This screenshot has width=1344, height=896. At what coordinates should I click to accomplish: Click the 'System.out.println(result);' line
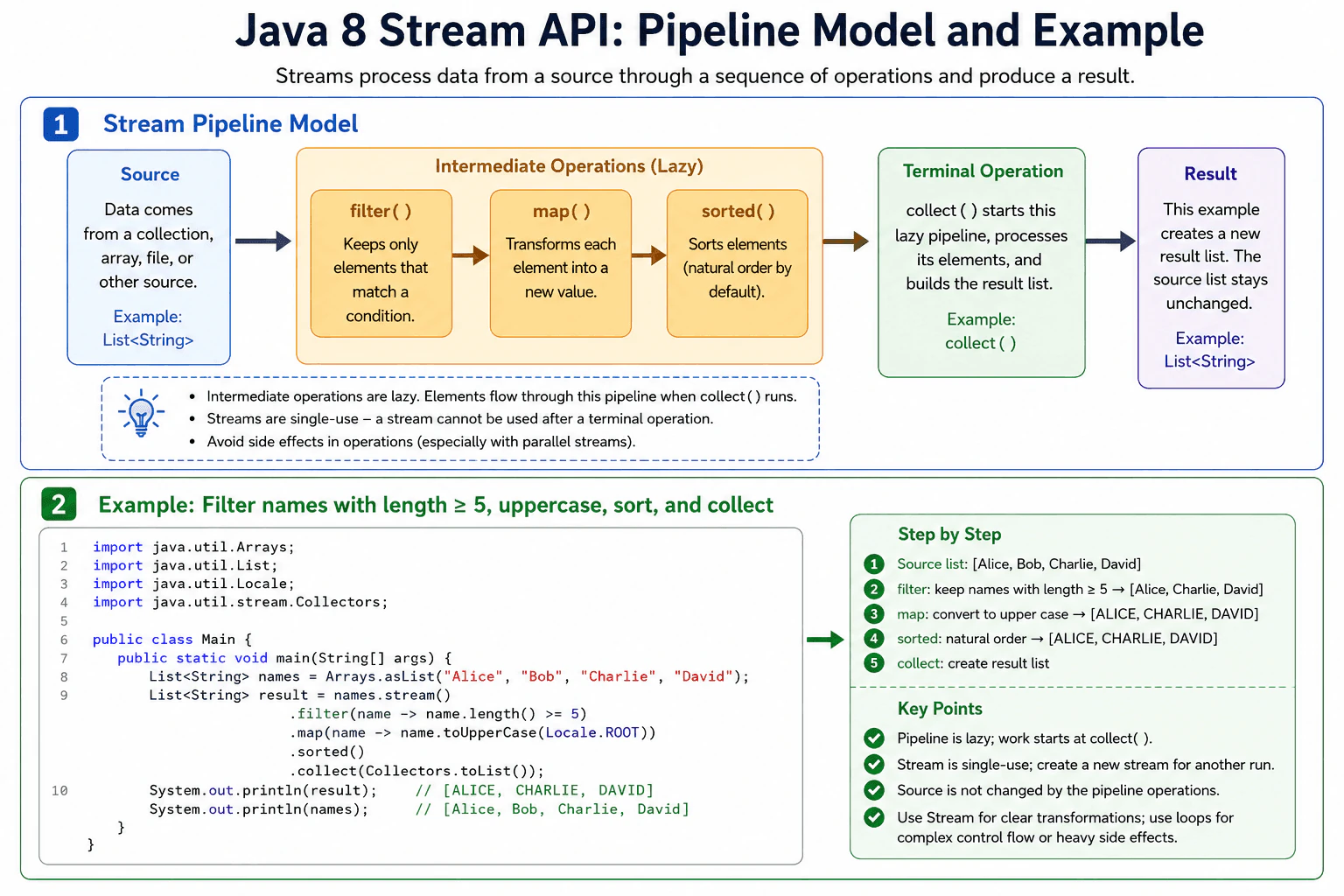[262, 790]
